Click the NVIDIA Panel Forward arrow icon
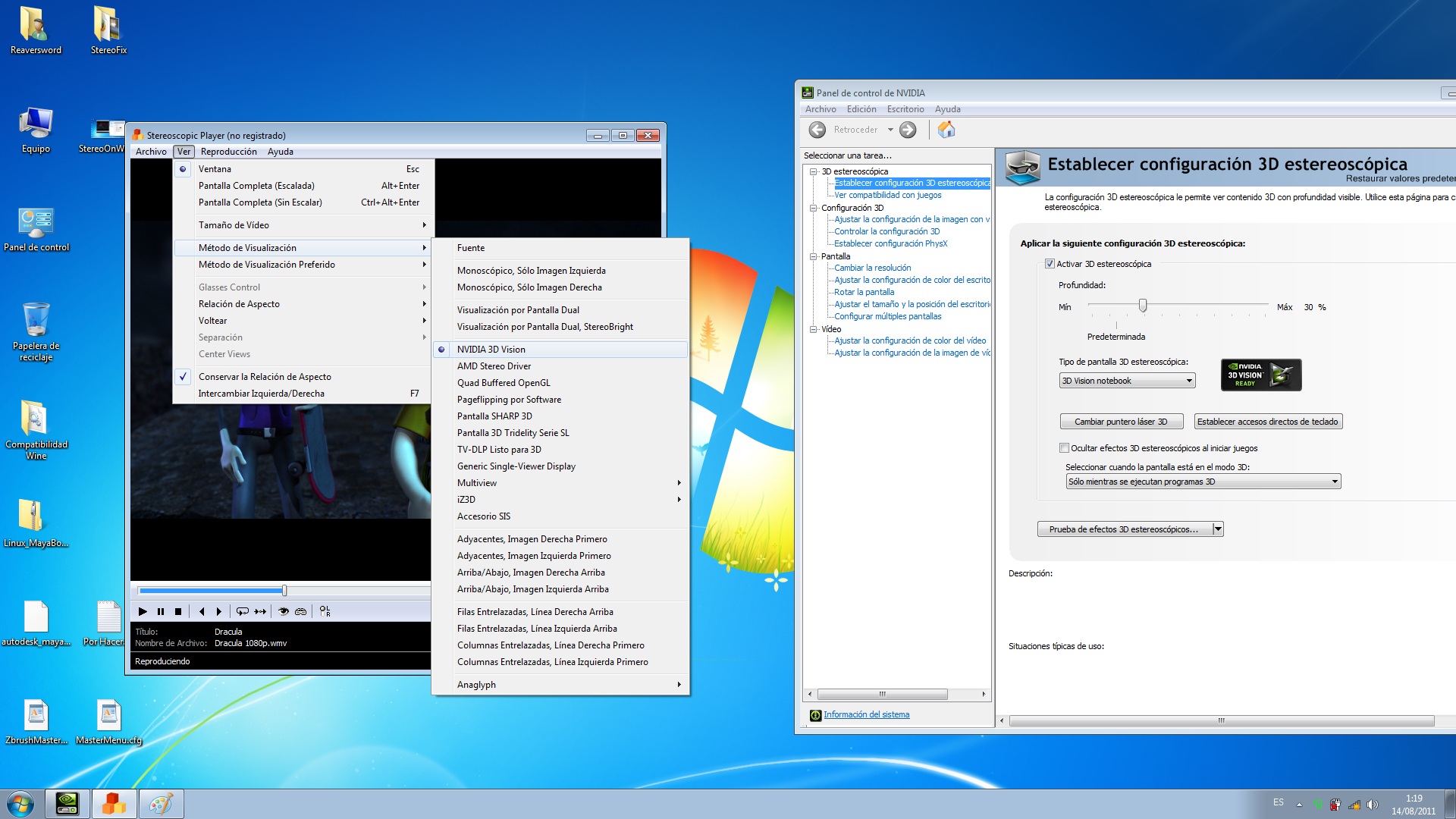The height and width of the screenshot is (819, 1456). tap(908, 130)
